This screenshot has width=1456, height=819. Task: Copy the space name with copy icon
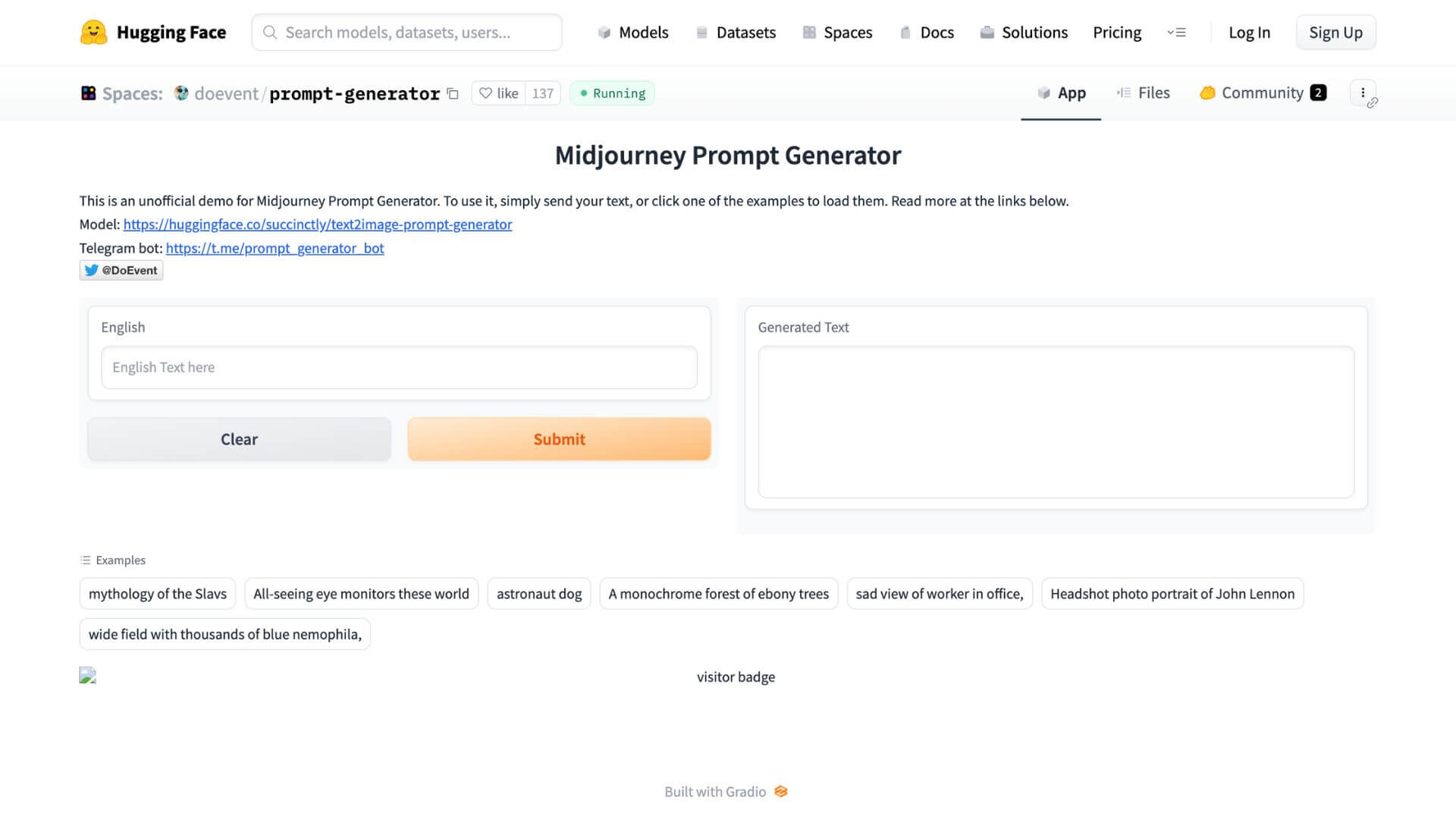point(453,93)
